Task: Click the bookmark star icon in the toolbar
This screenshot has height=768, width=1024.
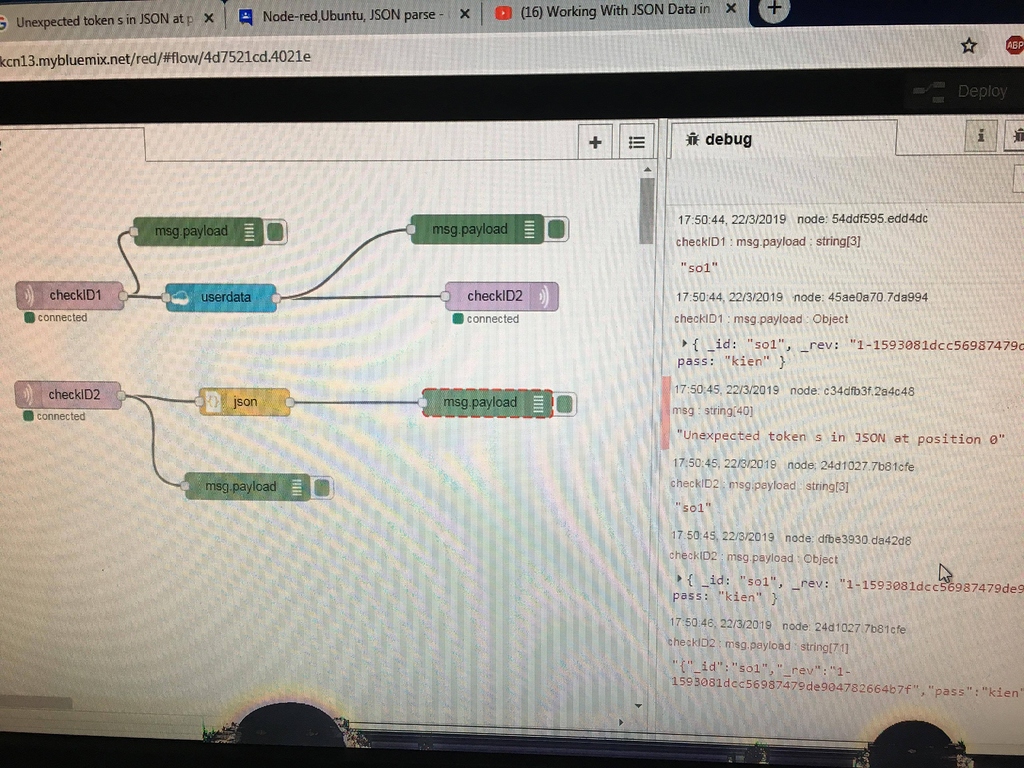Action: click(968, 45)
